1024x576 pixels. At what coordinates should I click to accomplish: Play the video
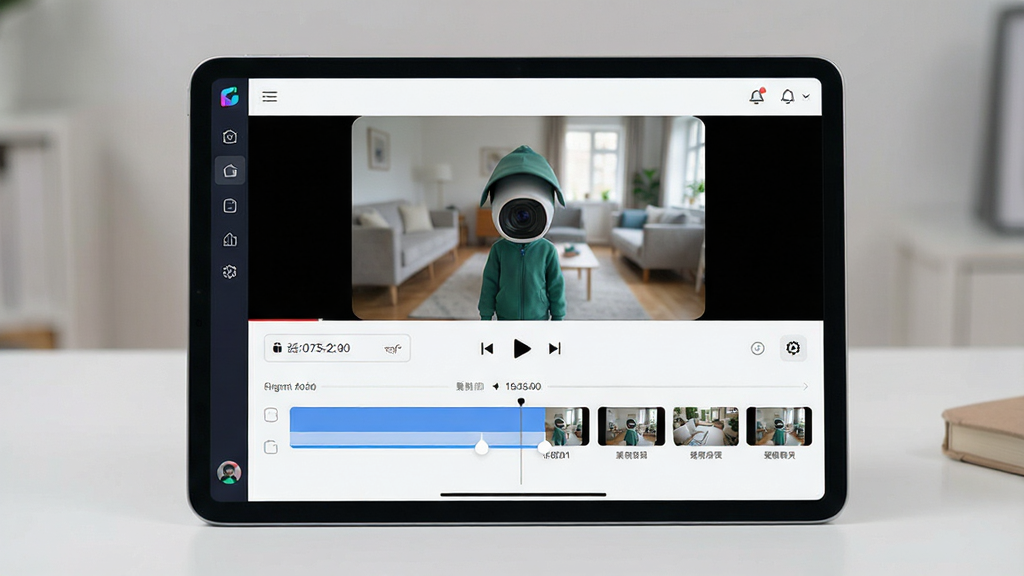pos(521,349)
